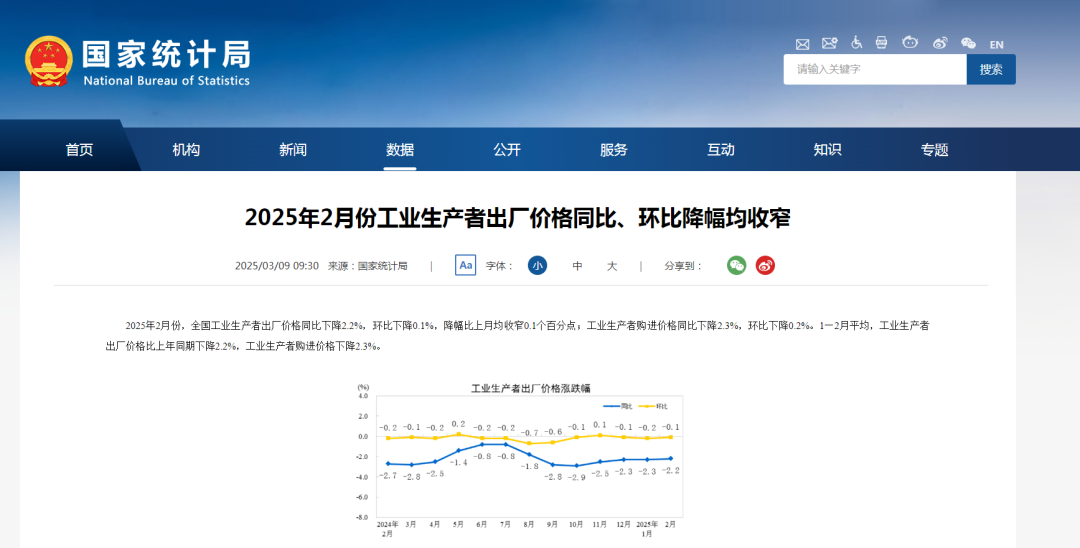
Task: Click the 字体： label
Action: point(499,266)
